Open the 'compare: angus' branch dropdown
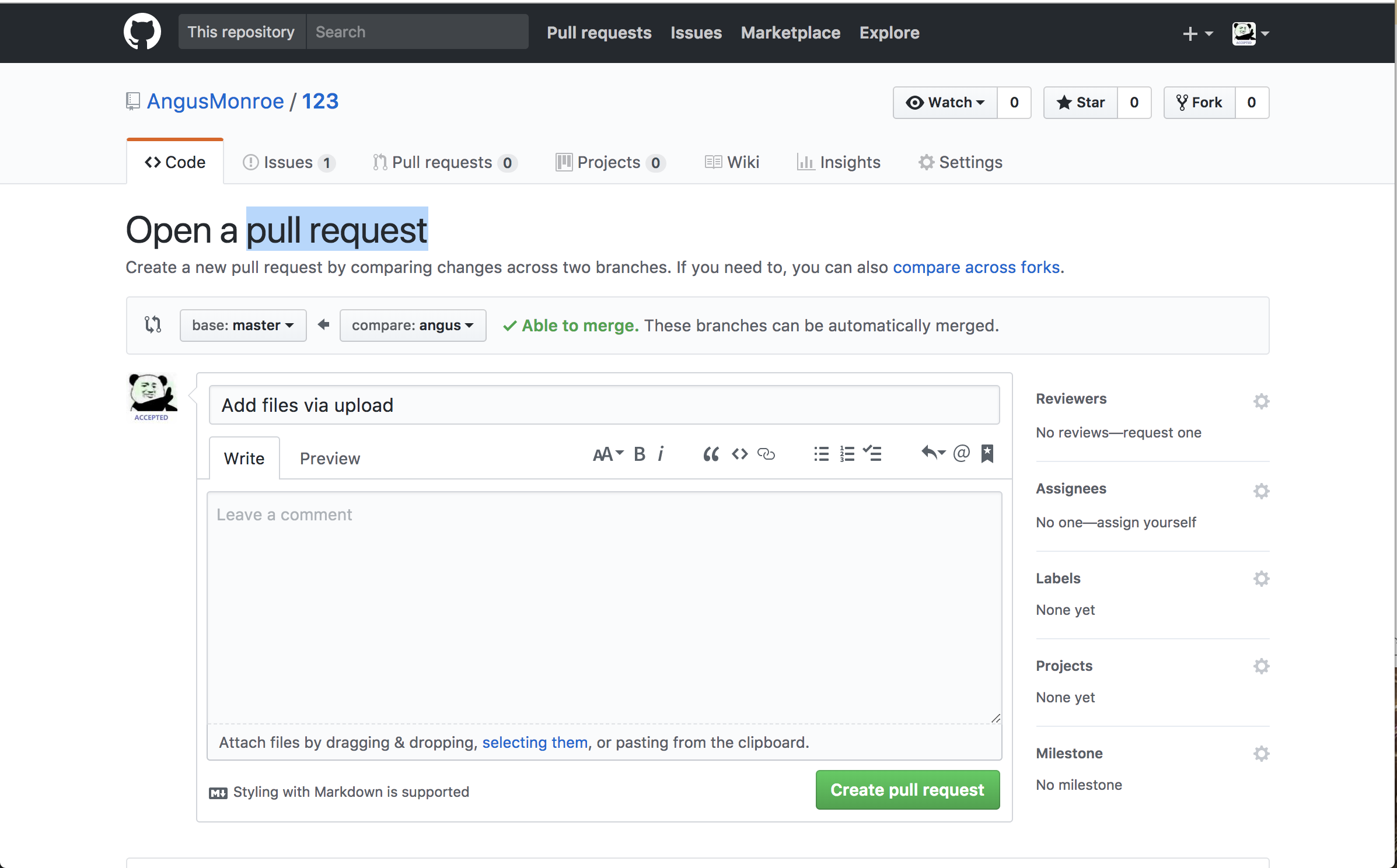1397x868 pixels. (413, 325)
